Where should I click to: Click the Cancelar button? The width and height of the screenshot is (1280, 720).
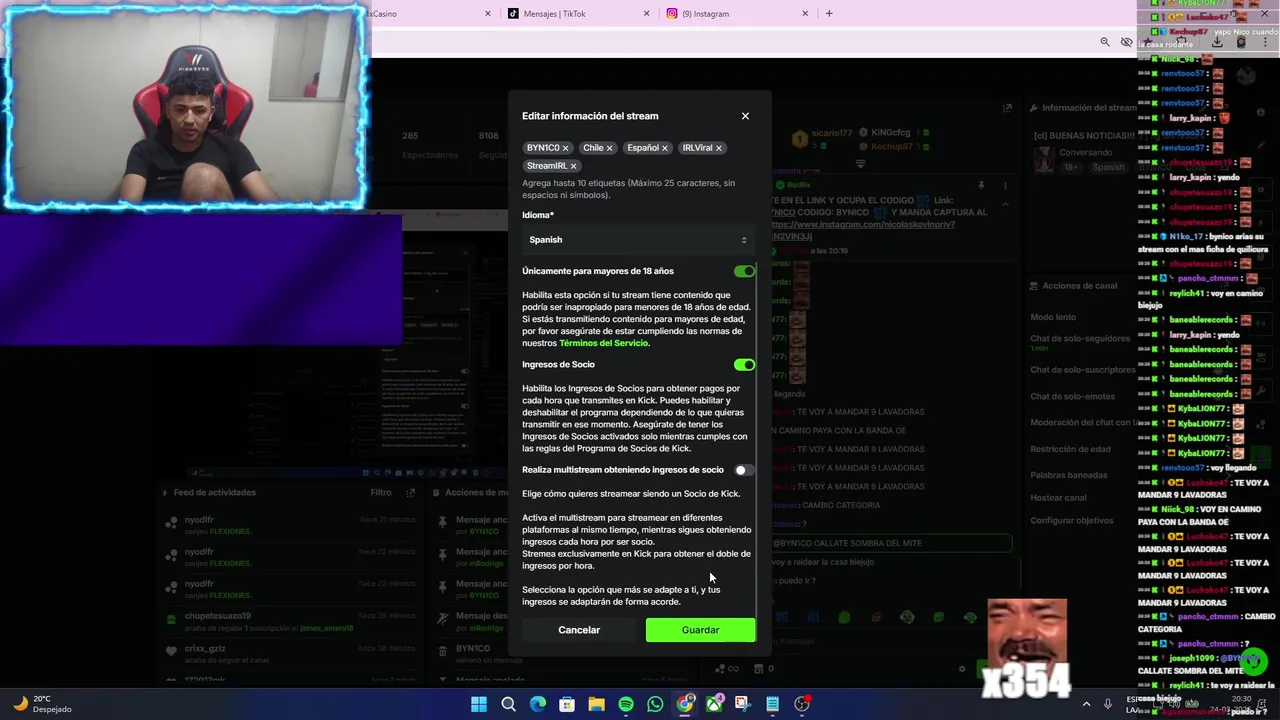point(579,630)
